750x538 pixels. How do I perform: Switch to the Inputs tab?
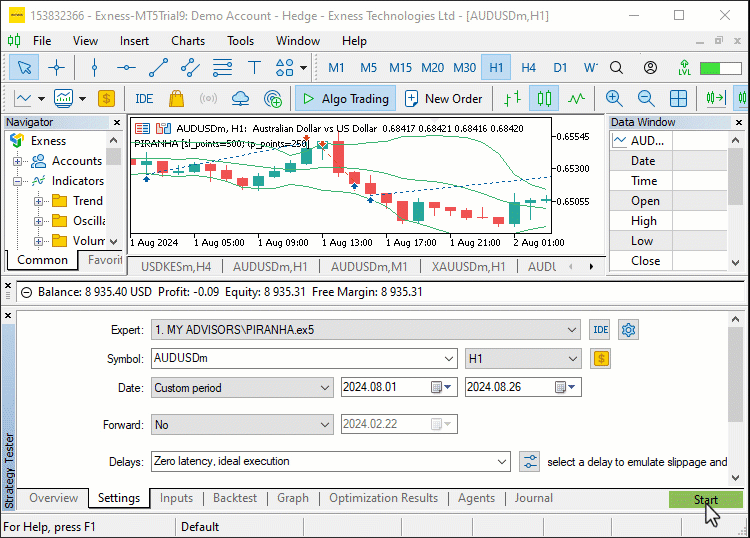click(176, 498)
